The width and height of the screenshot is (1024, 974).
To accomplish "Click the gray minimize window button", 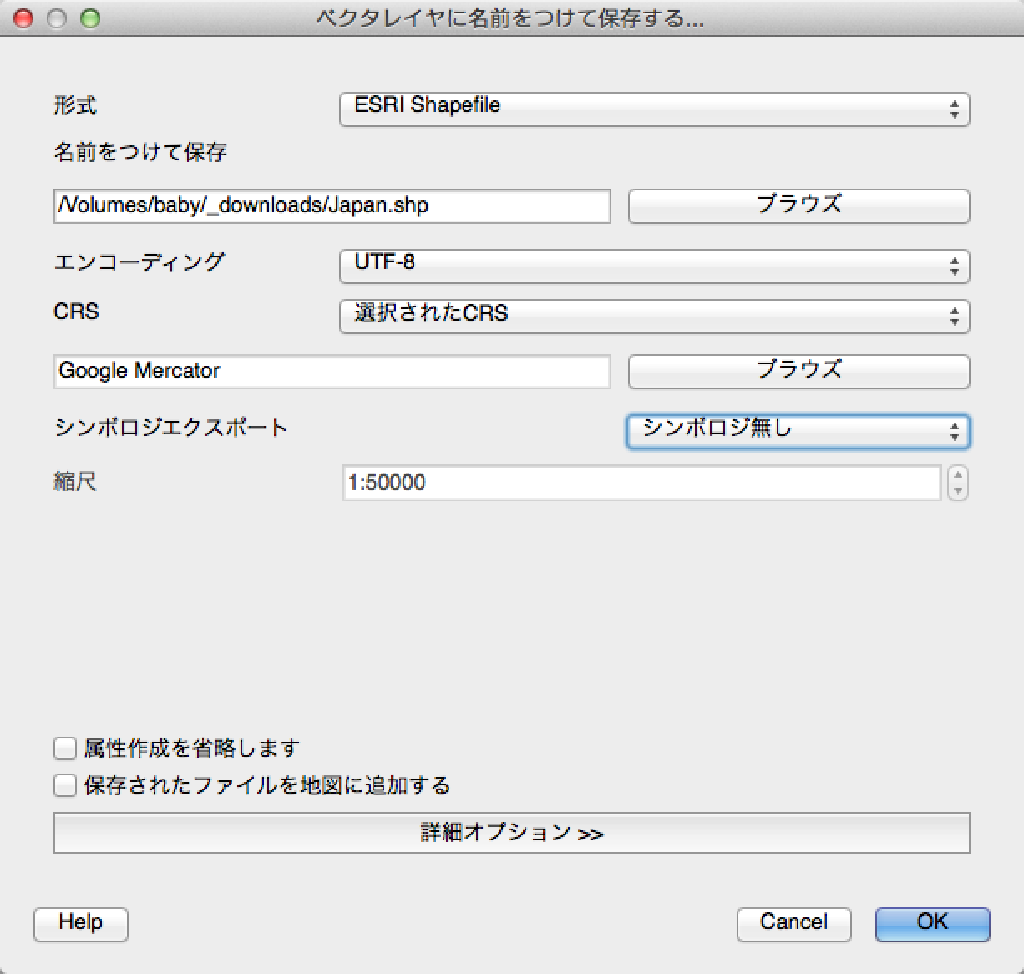I will [x=57, y=19].
